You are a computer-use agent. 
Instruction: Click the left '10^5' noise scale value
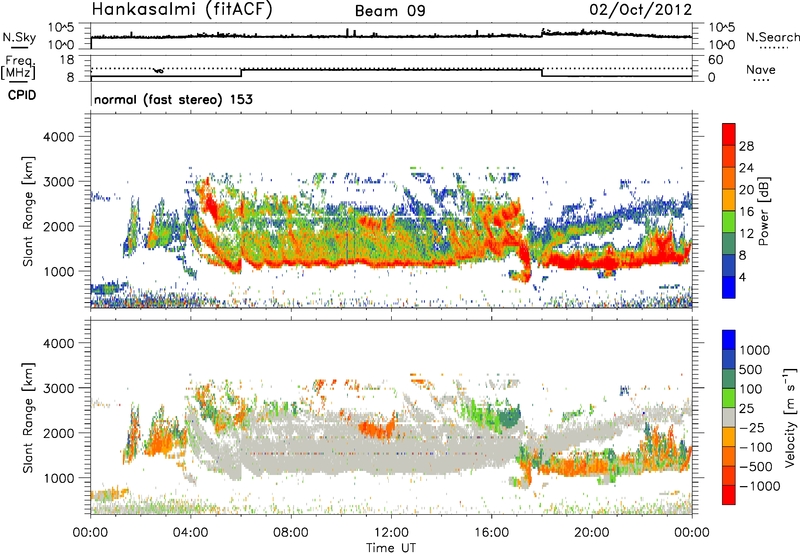(62, 27)
